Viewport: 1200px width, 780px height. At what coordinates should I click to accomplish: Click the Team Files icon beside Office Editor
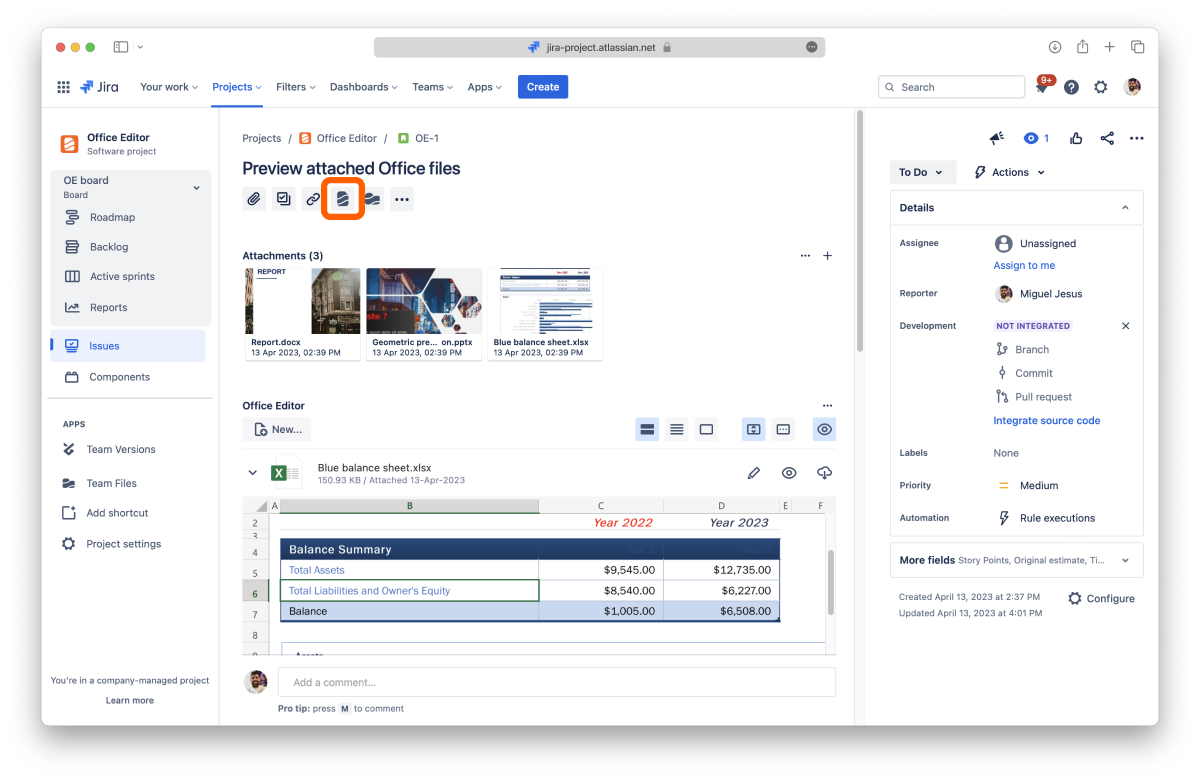[x=372, y=199]
